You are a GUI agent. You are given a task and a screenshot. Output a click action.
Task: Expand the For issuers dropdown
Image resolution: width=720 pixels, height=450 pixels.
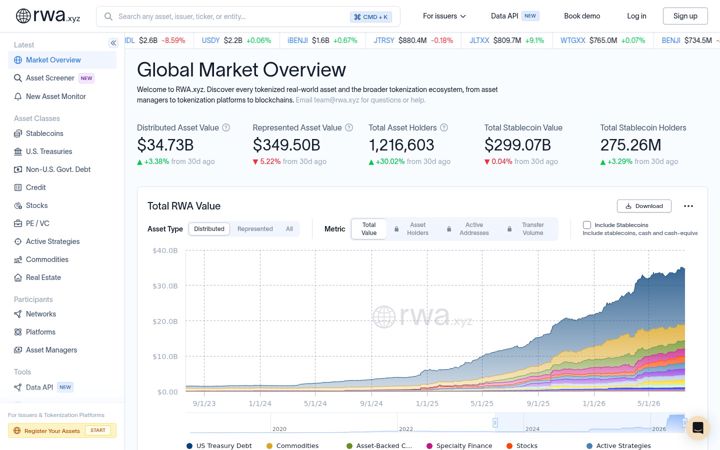click(444, 16)
